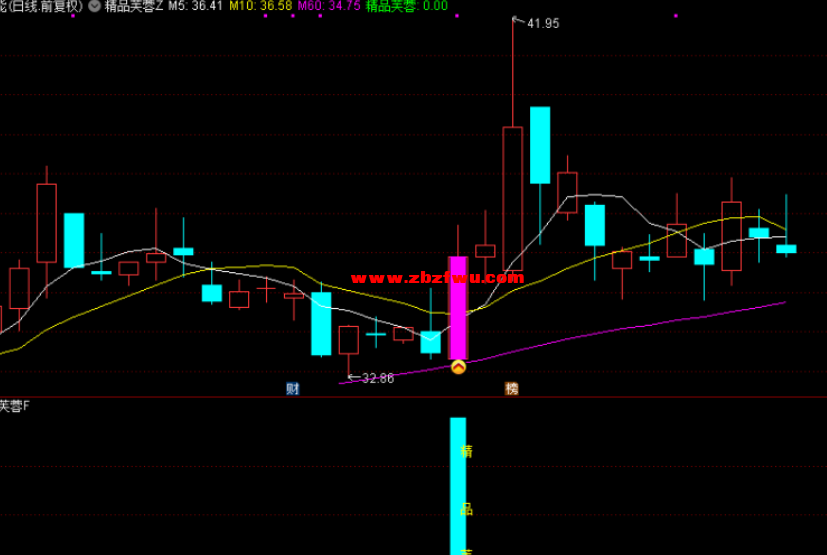Click the 精品芙蓉Z indicator name

point(132,6)
